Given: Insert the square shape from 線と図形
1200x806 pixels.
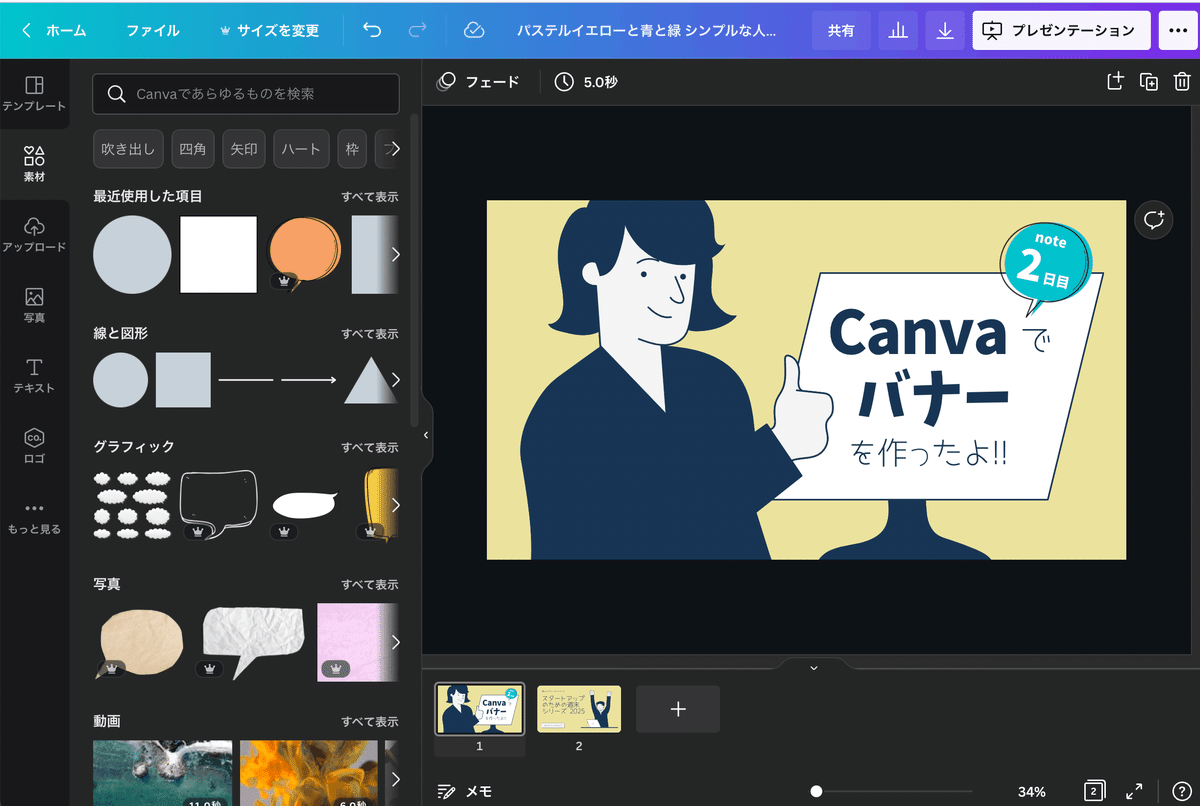Looking at the screenshot, I should [x=183, y=380].
